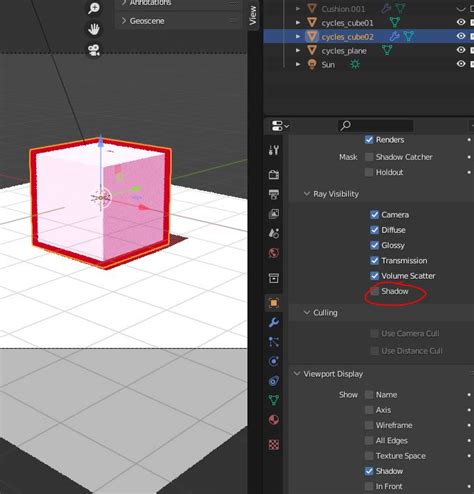Enable the Axis display checkbox
Viewport: 474px width, 494px height.
click(x=369, y=410)
